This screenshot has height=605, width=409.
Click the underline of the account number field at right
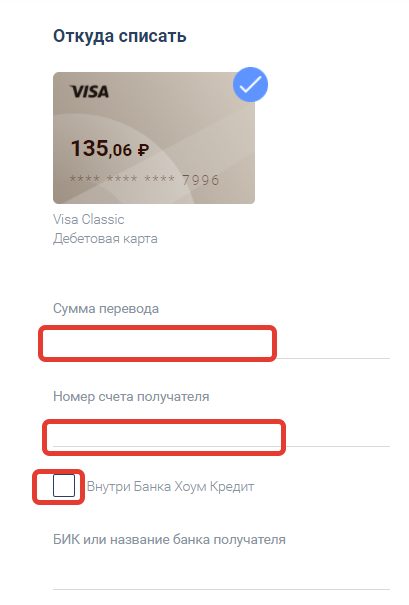coord(338,446)
